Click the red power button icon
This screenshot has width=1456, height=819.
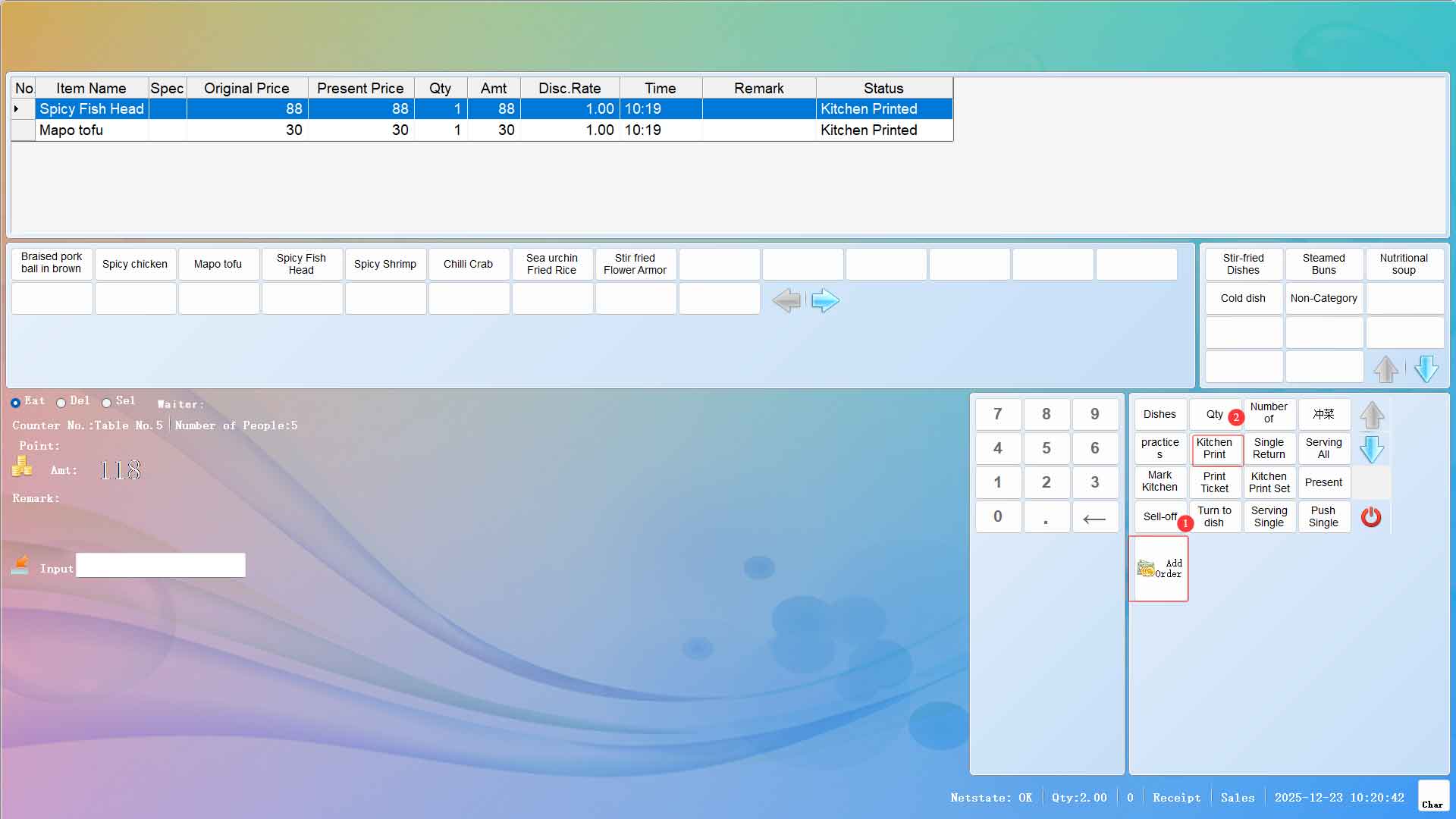(1370, 517)
